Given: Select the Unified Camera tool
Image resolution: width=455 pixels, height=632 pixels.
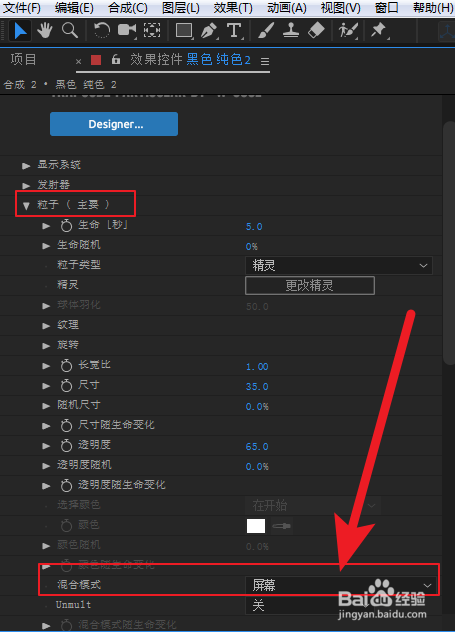Looking at the screenshot, I should pos(127,31).
